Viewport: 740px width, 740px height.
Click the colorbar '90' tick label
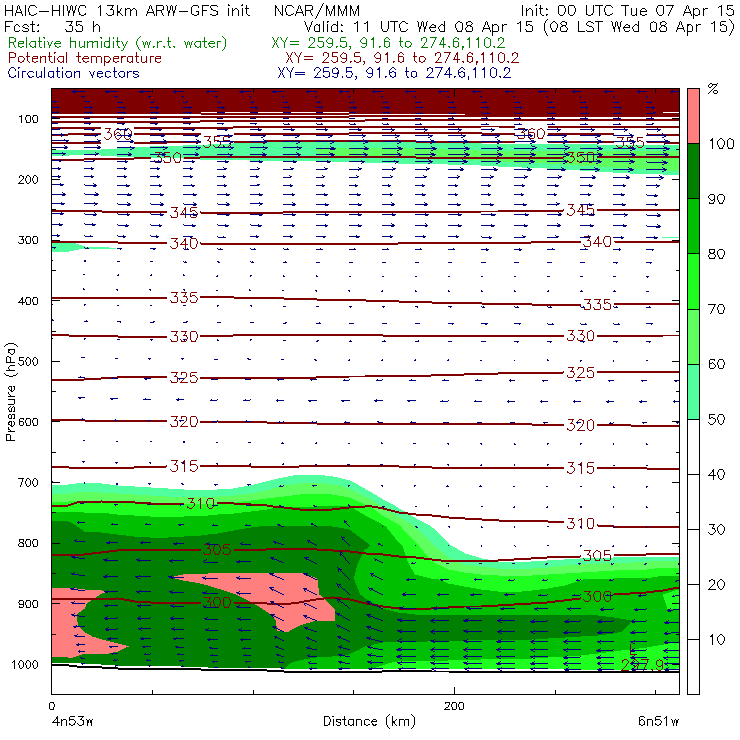click(x=716, y=199)
